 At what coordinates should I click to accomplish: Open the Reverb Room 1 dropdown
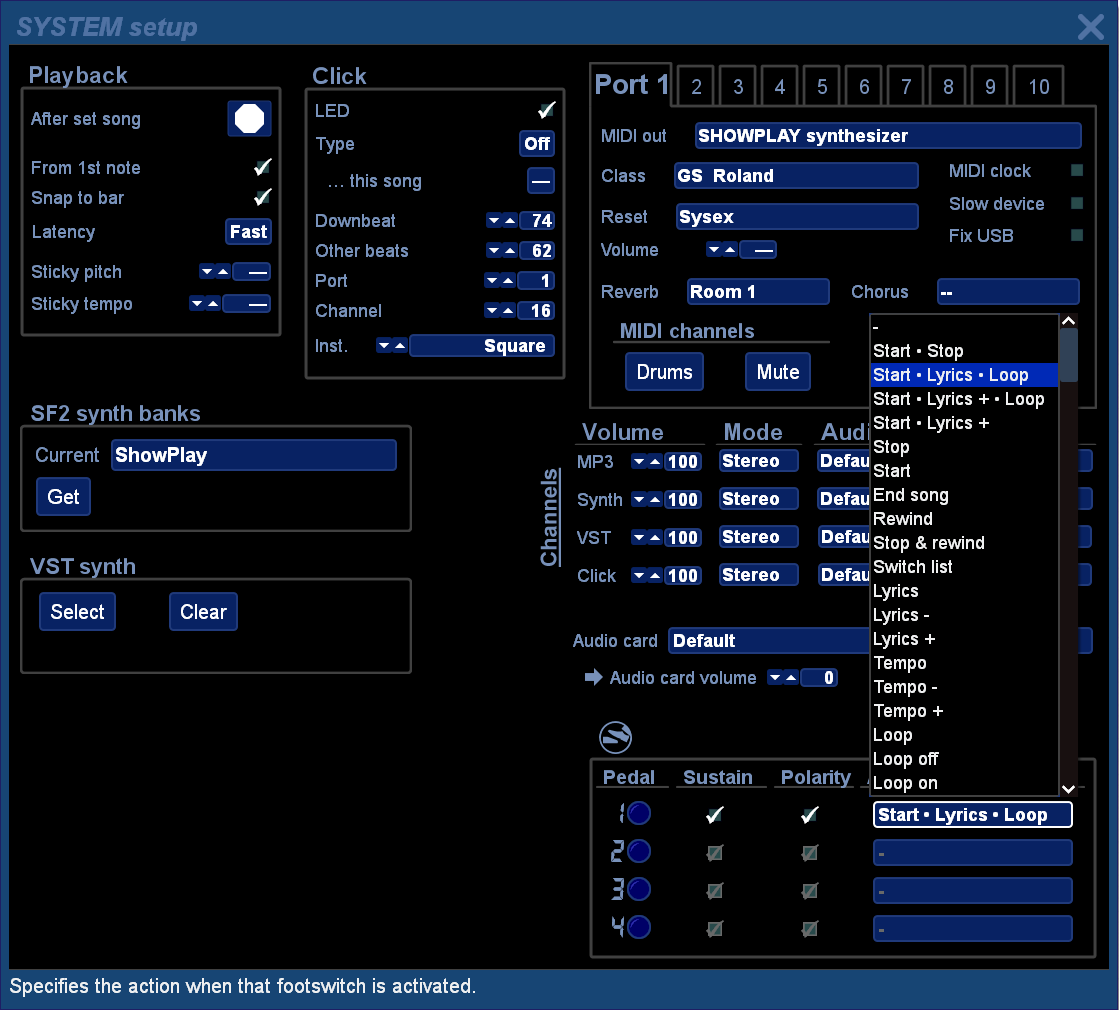click(758, 292)
